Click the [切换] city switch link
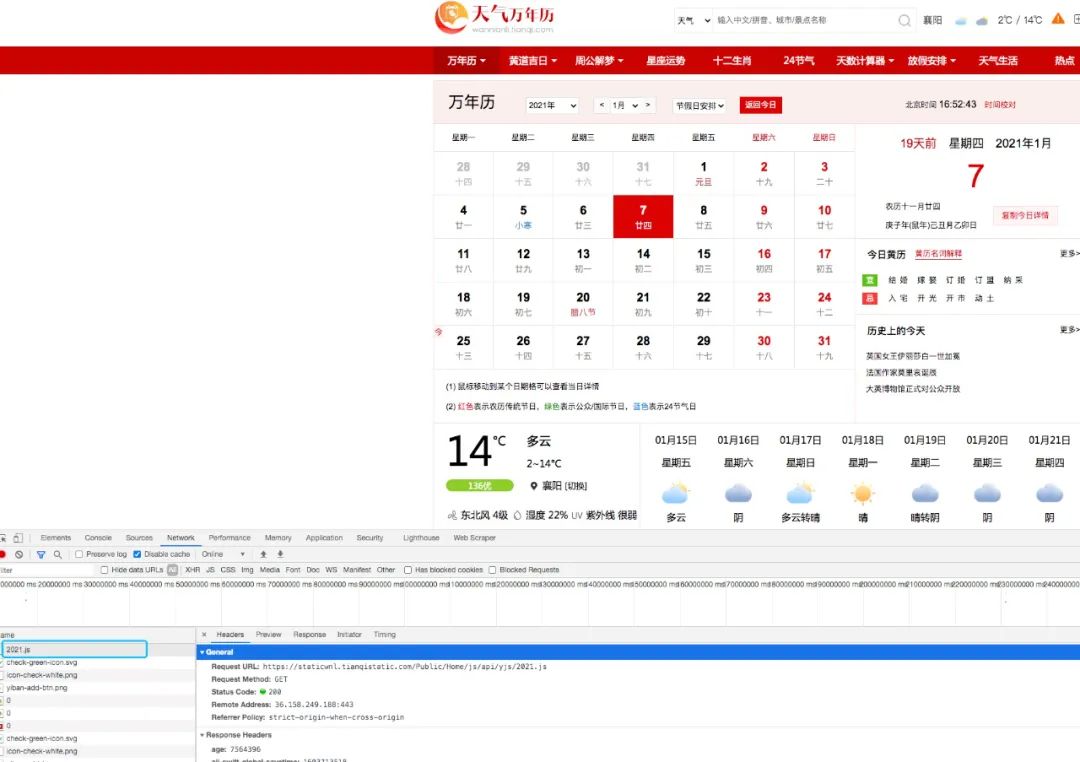The height and width of the screenshot is (762, 1080). [576, 486]
